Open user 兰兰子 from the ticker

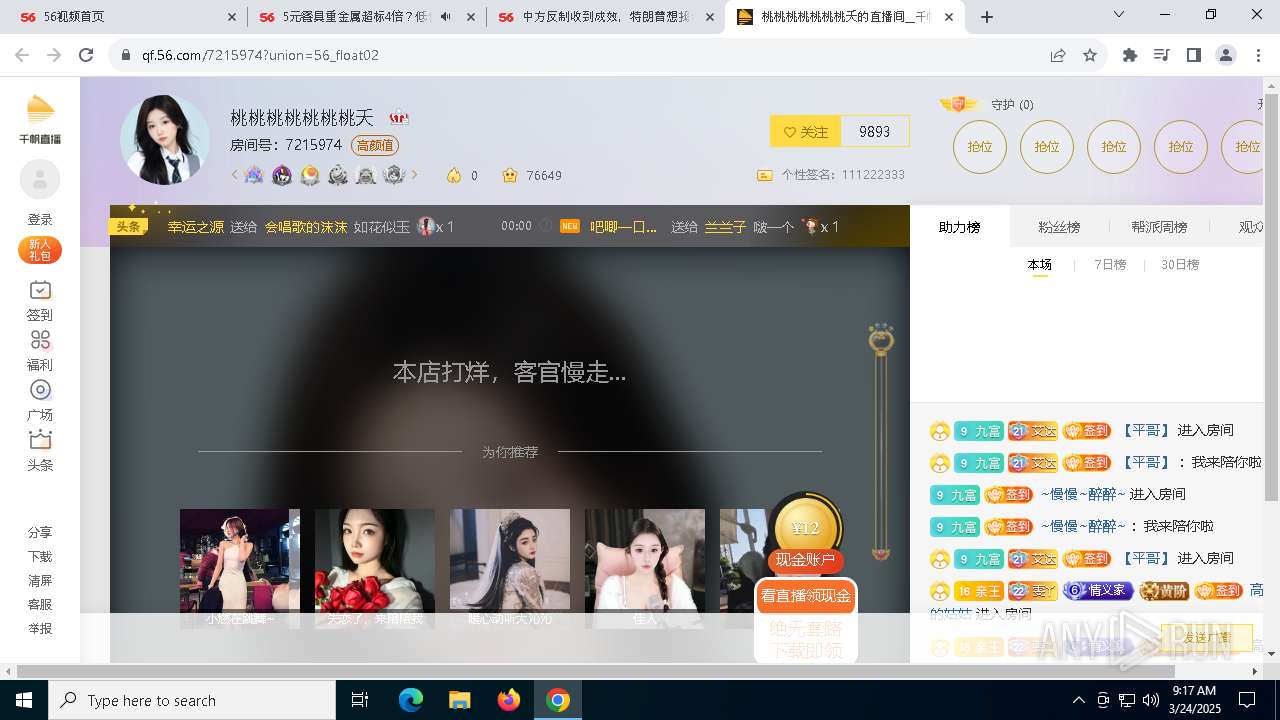click(x=725, y=227)
